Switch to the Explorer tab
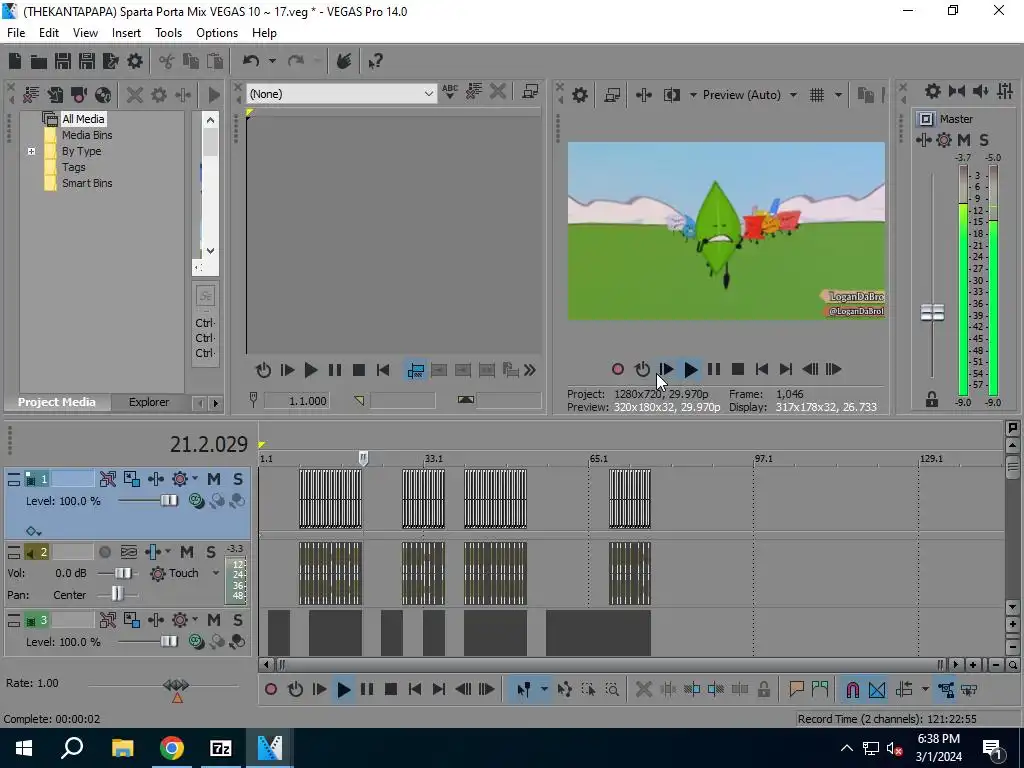The image size is (1024, 768). 149,402
